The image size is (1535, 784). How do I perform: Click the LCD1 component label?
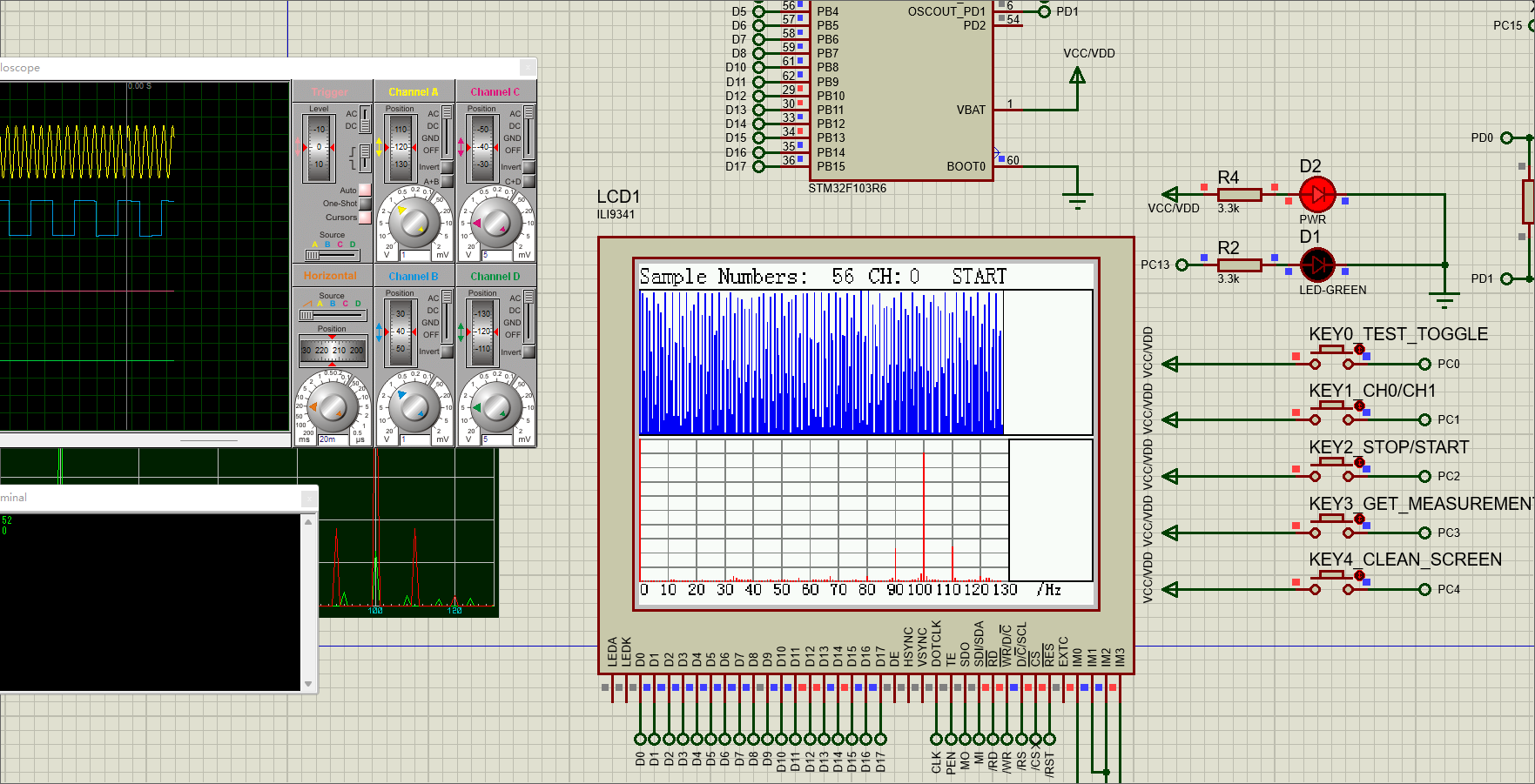point(618,197)
